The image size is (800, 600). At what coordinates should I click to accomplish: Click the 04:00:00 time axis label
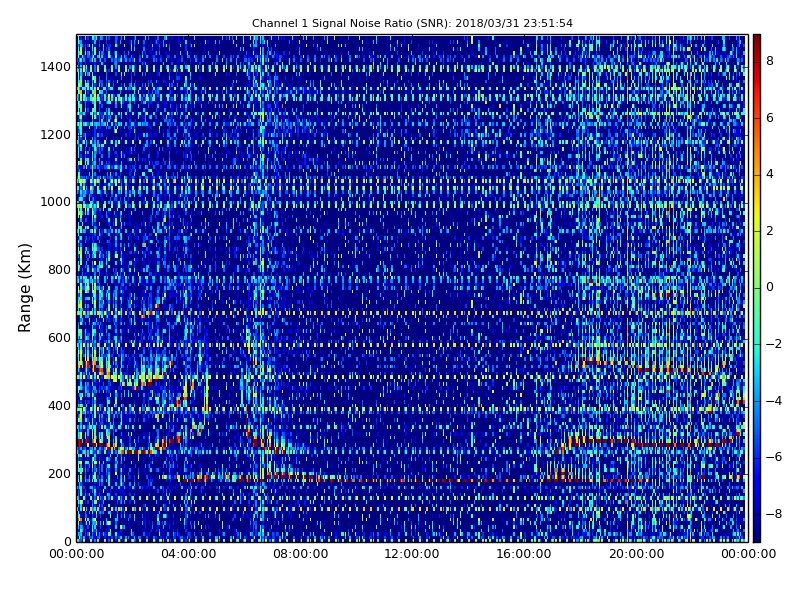189,554
